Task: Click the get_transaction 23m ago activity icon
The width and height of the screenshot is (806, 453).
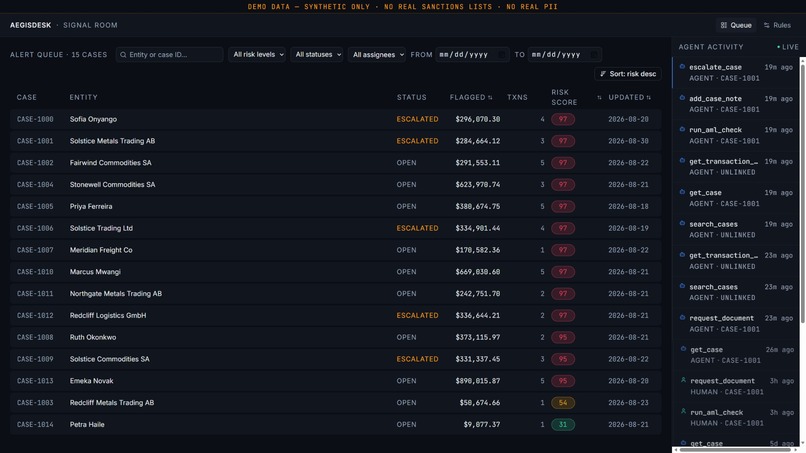Action: (682, 255)
